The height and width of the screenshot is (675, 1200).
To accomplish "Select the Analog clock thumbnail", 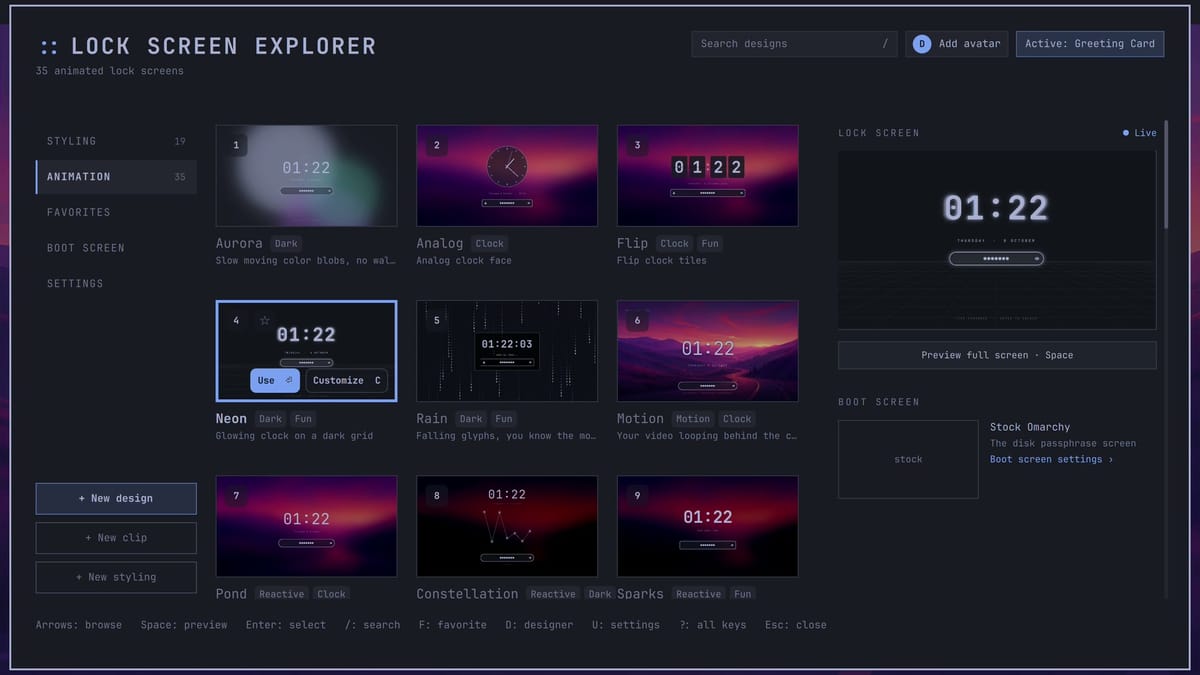I will (507, 176).
